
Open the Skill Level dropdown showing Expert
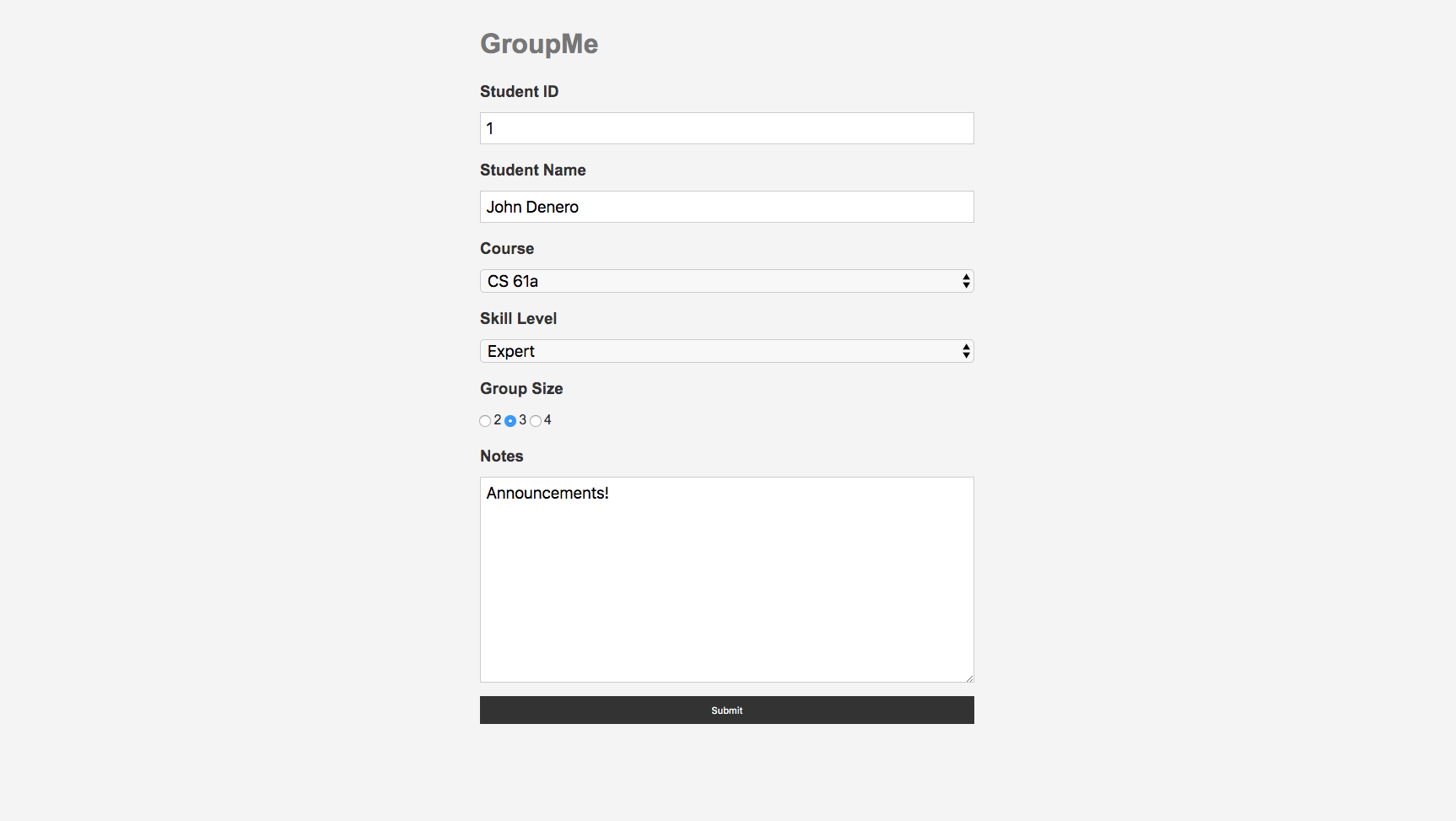(x=726, y=351)
